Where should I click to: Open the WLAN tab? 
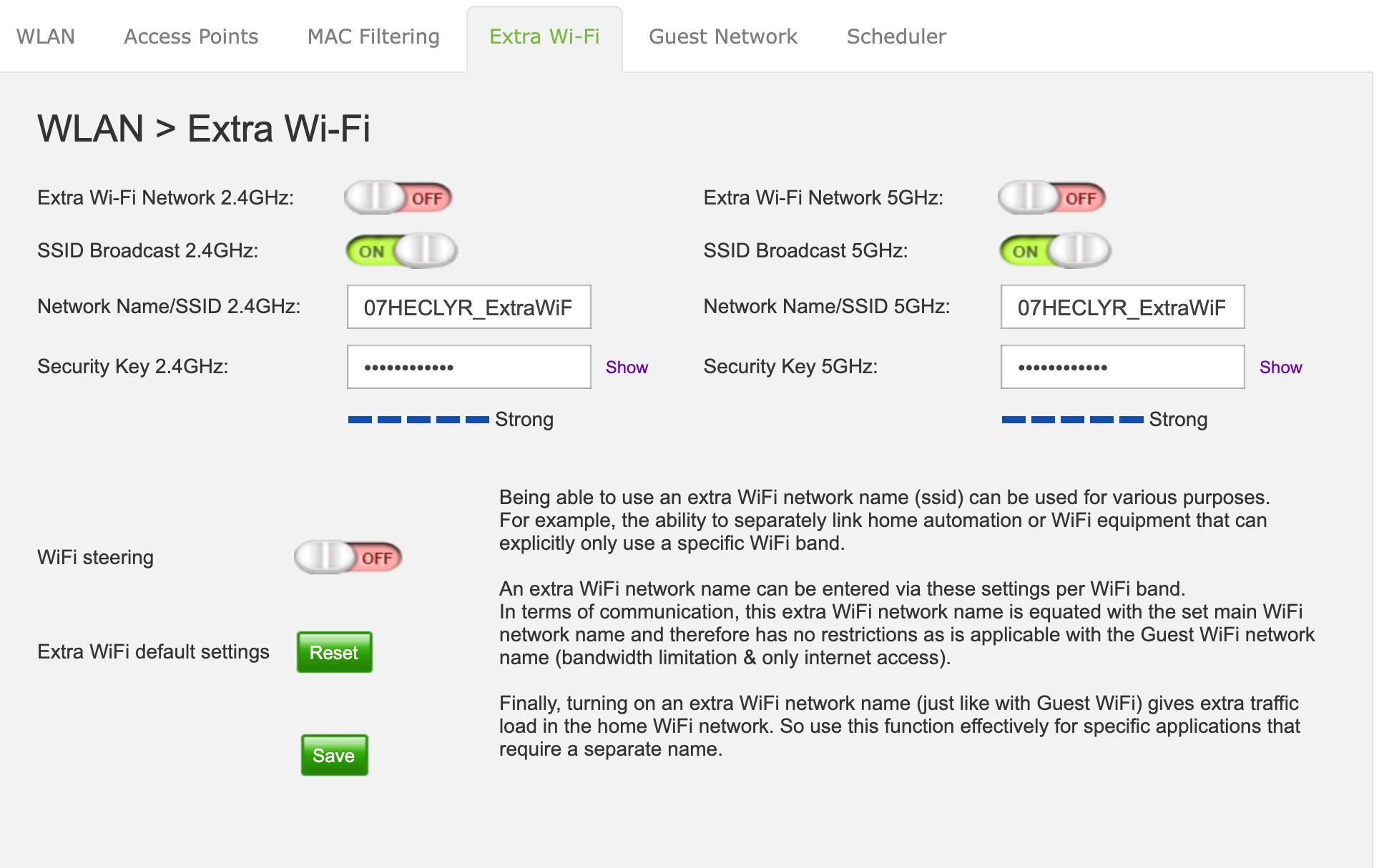pyautogui.click(x=46, y=36)
